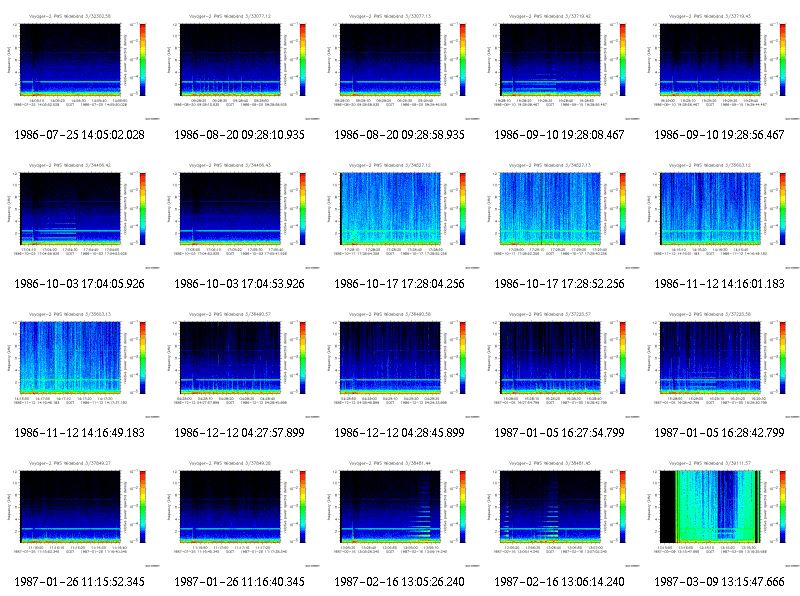This screenshot has width=800, height=596.
Task: Click caption text 1987-01-26 11:16:40.345
Action: [239, 582]
